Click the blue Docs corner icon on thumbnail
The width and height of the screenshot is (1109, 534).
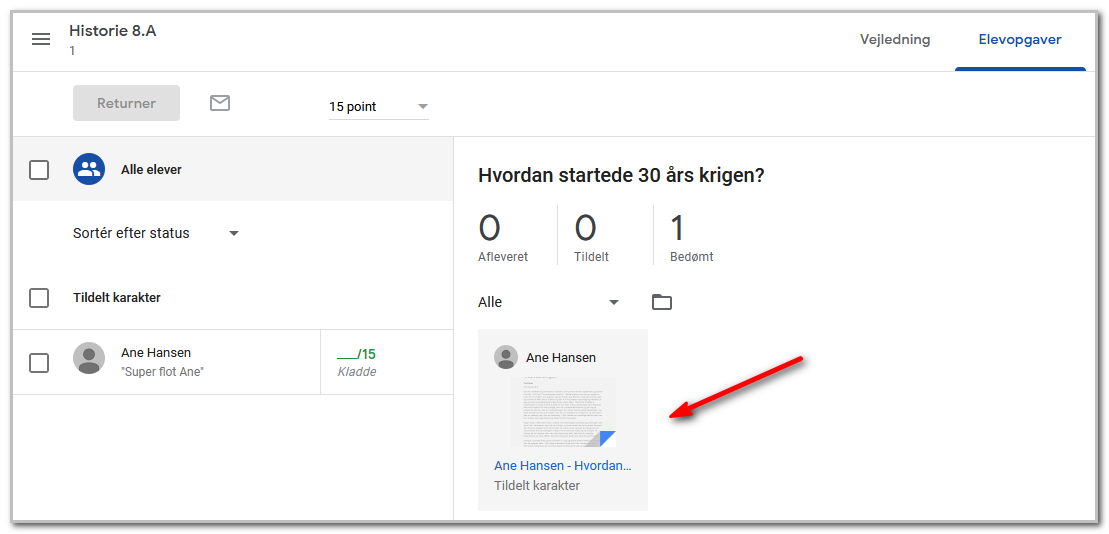[607, 439]
